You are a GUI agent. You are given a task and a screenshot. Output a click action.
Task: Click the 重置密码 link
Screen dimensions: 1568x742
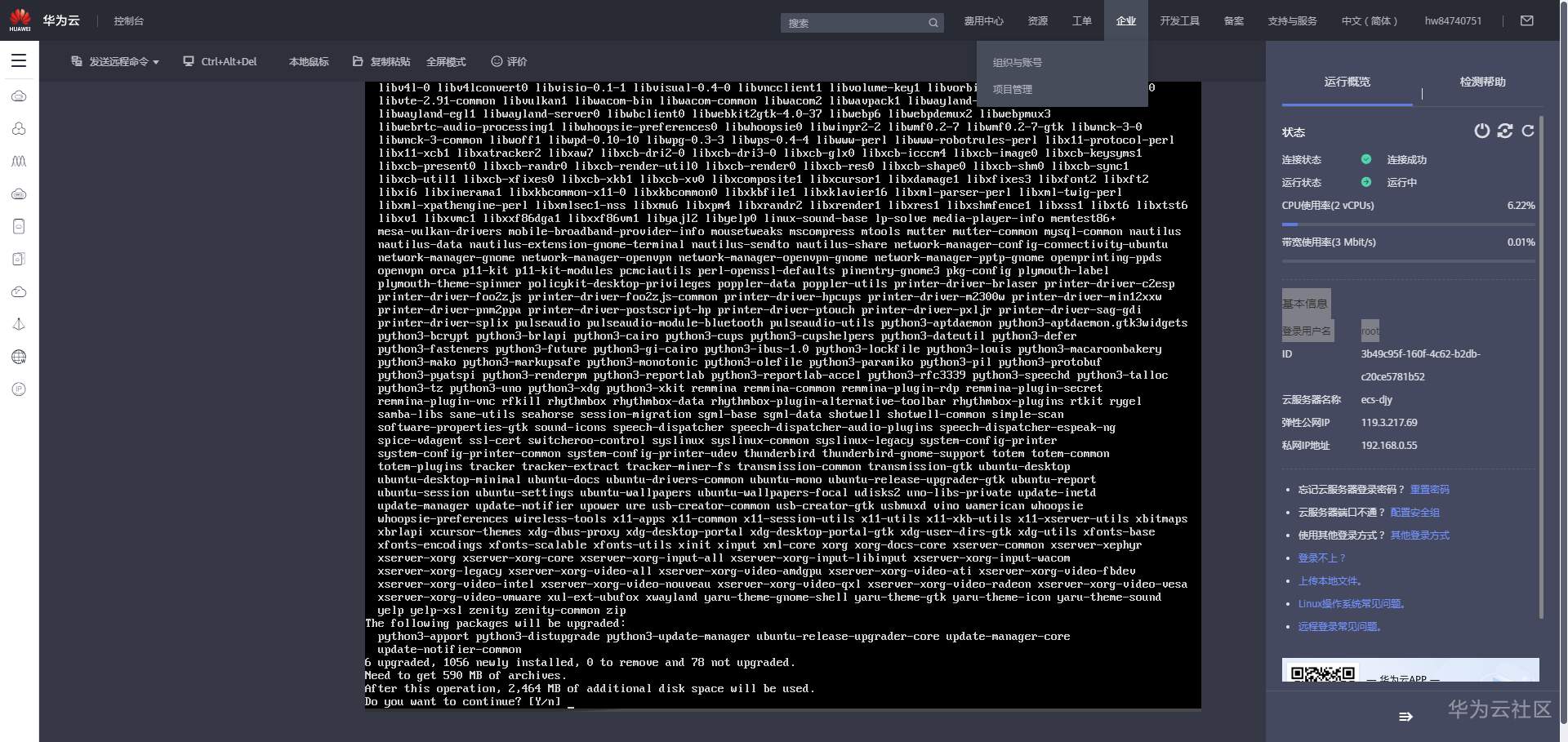(1429, 490)
